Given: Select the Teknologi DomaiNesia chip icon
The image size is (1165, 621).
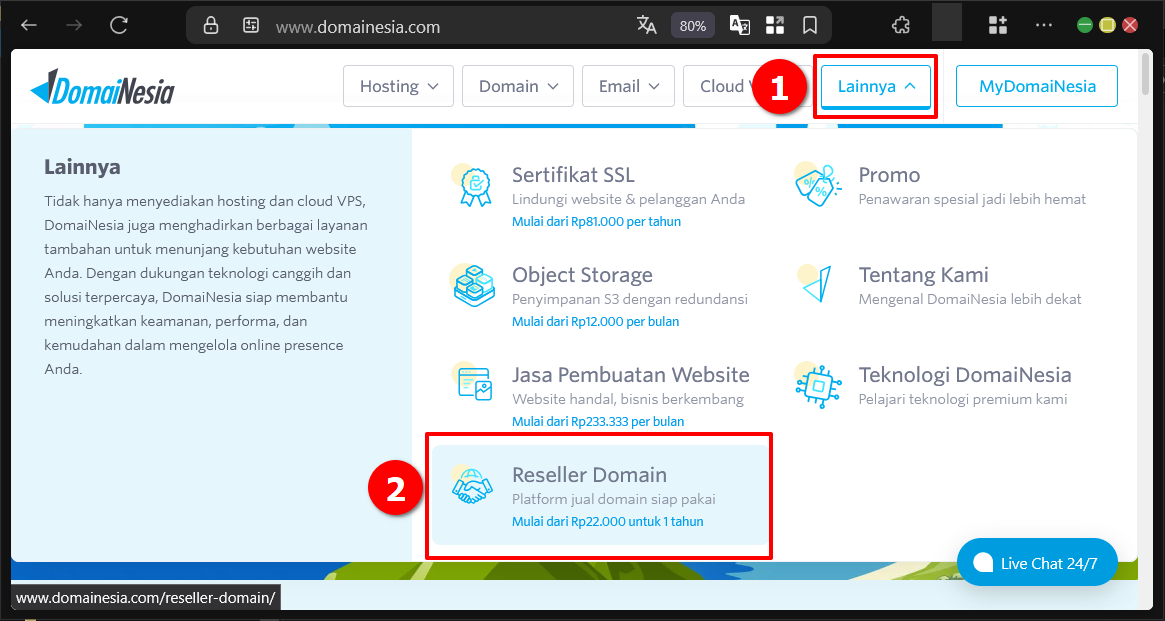Looking at the screenshot, I should pos(818,385).
